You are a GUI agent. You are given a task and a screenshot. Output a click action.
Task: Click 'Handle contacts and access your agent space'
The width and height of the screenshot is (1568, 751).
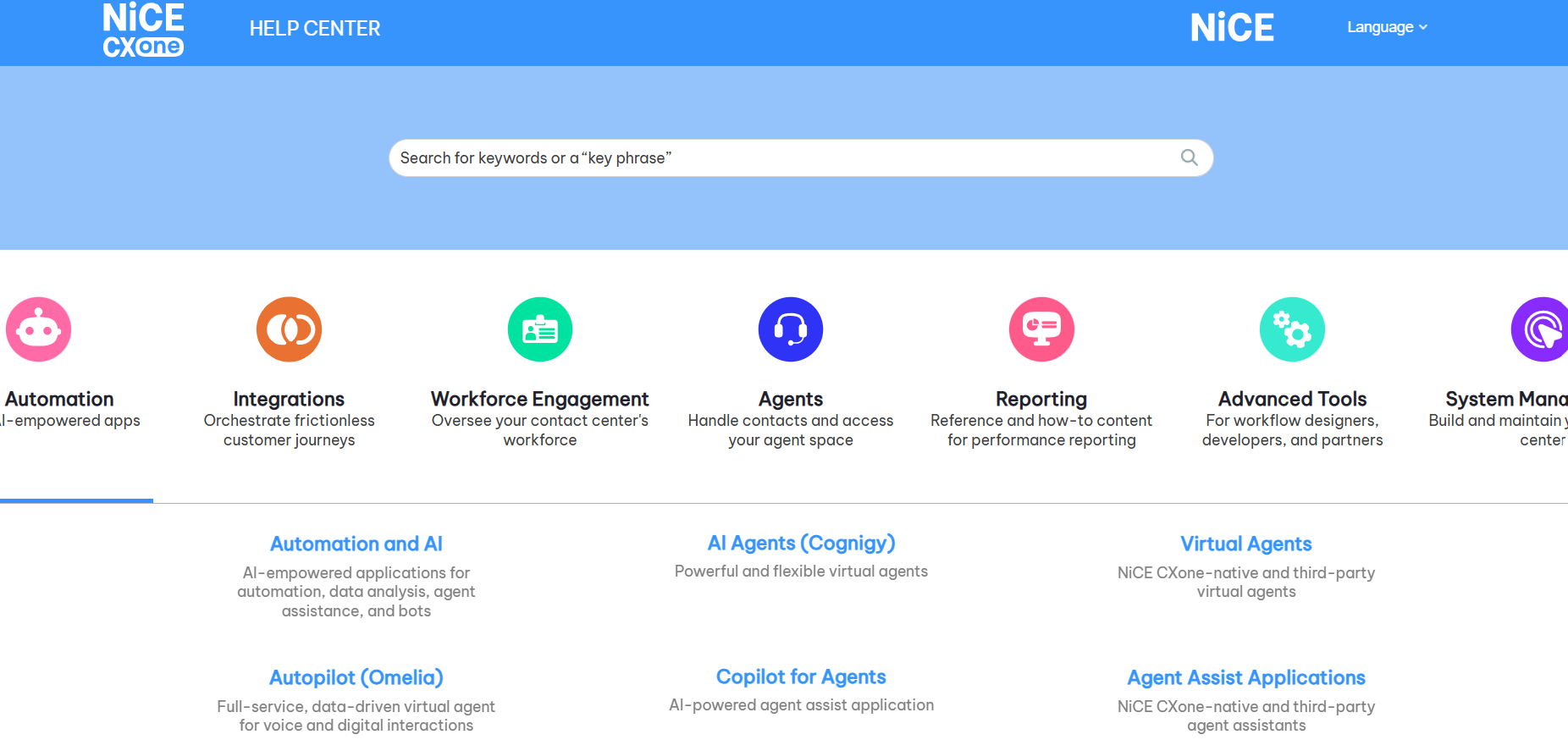(791, 430)
